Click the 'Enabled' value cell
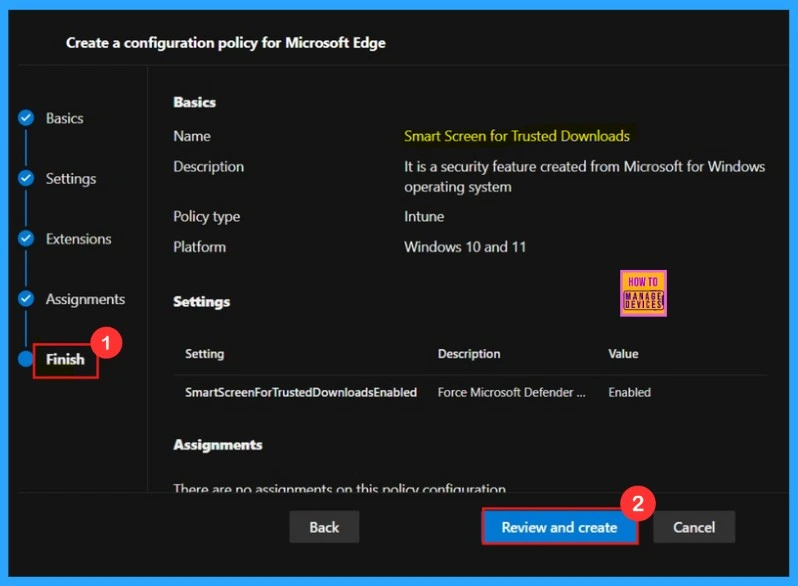 tap(630, 392)
